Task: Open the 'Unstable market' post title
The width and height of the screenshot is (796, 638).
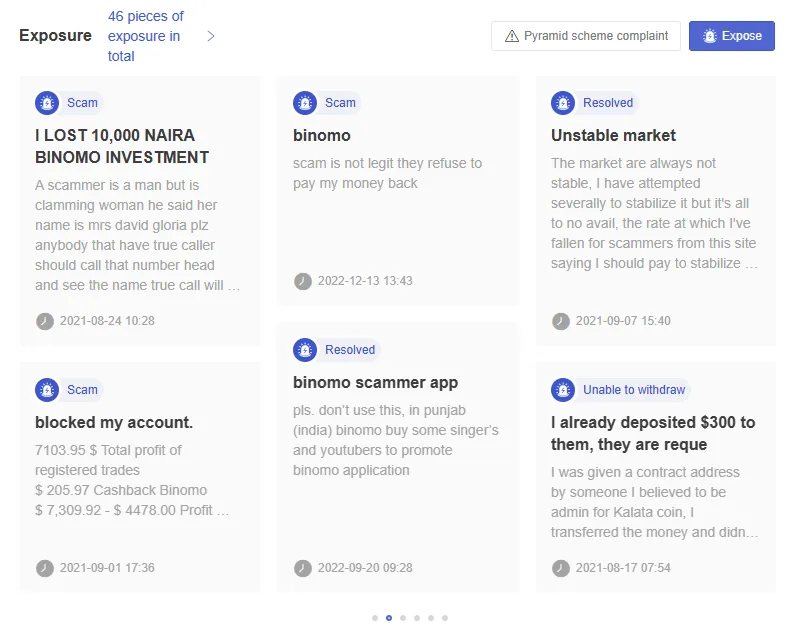Action: (x=613, y=136)
